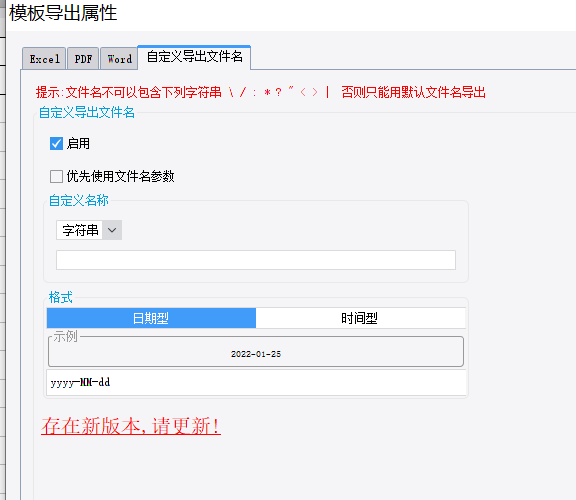This screenshot has height=500, width=576.
Task: Click the 示例 label
Action: click(65, 337)
